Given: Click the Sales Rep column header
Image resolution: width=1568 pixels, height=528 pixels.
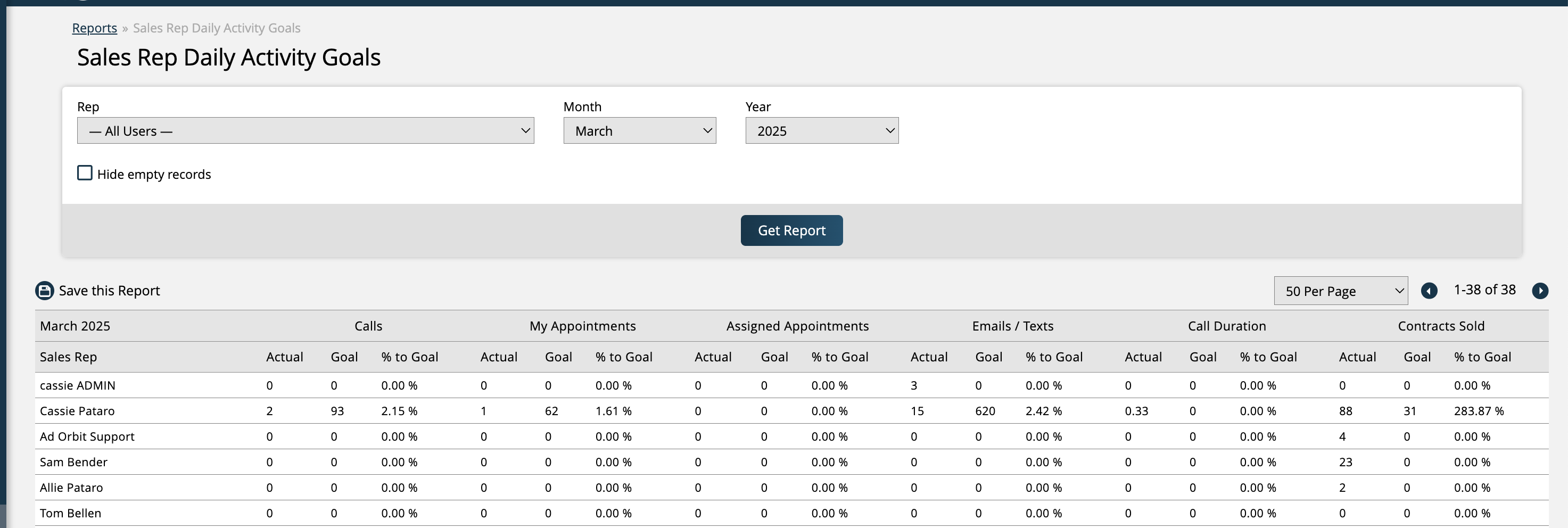Looking at the screenshot, I should click(68, 357).
